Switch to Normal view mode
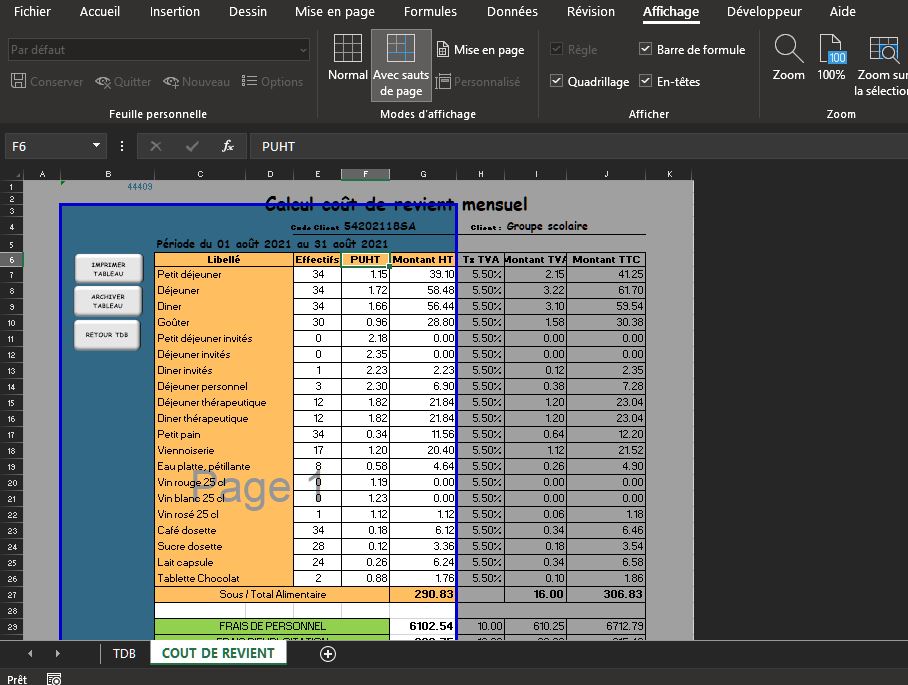The image size is (908, 685). pyautogui.click(x=347, y=58)
